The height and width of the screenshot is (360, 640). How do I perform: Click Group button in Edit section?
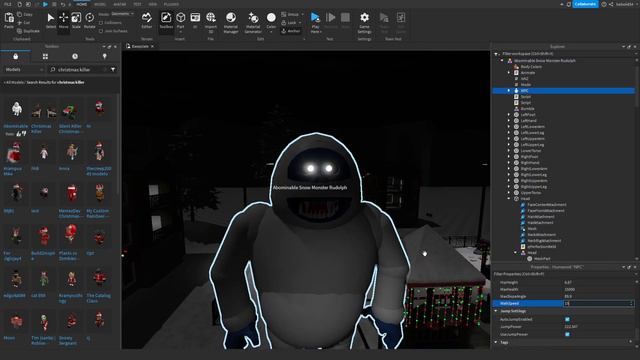[292, 14]
